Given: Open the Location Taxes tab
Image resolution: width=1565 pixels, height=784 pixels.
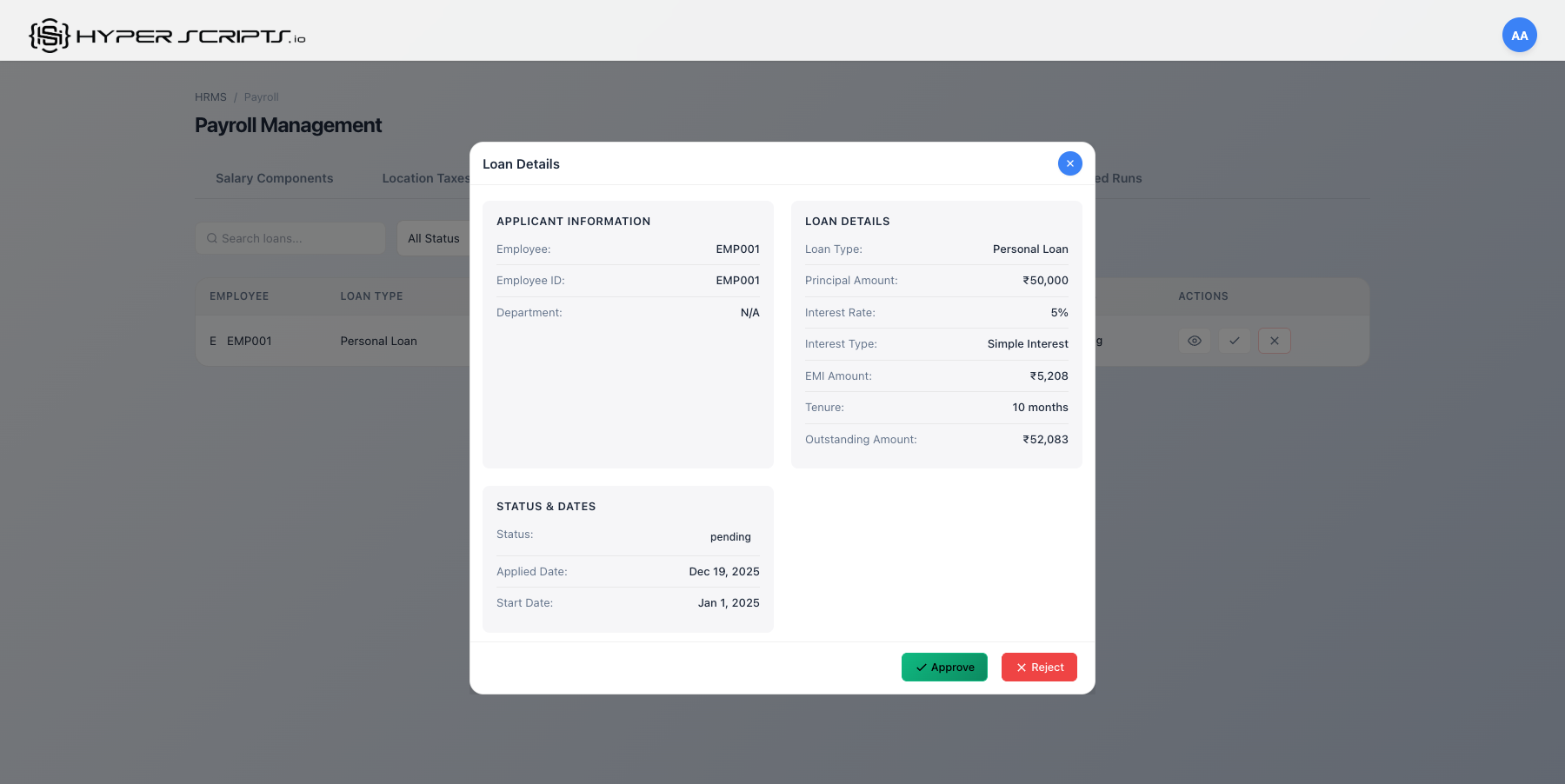Looking at the screenshot, I should [425, 178].
